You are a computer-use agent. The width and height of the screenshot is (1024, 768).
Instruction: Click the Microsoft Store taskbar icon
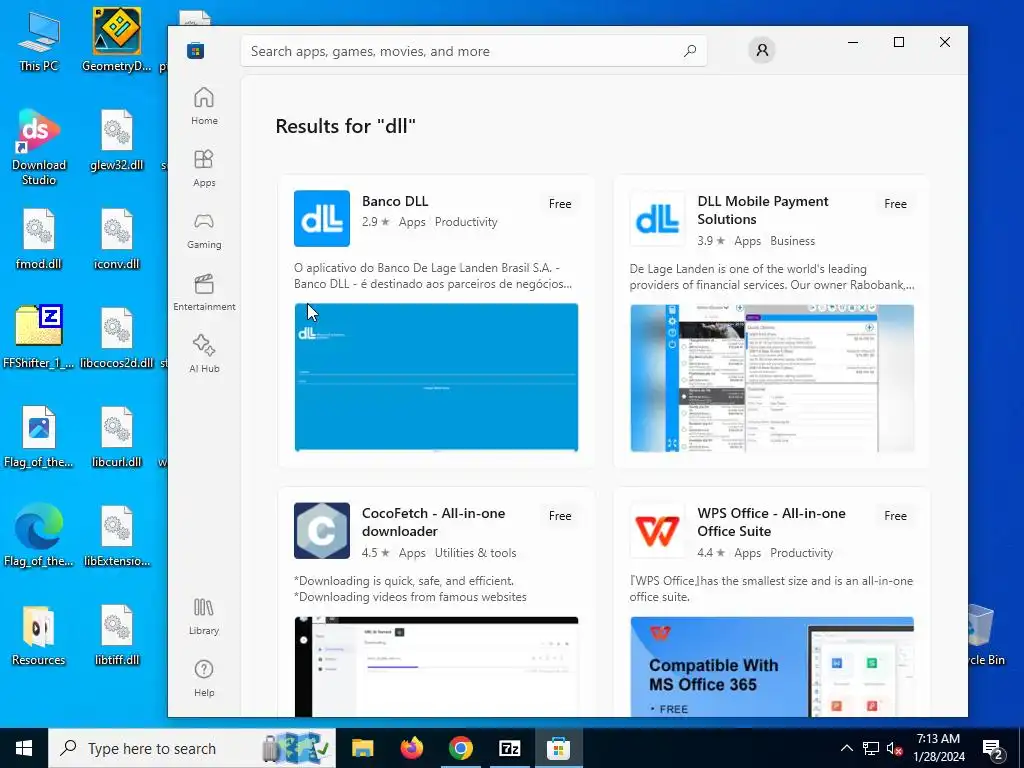pos(558,748)
